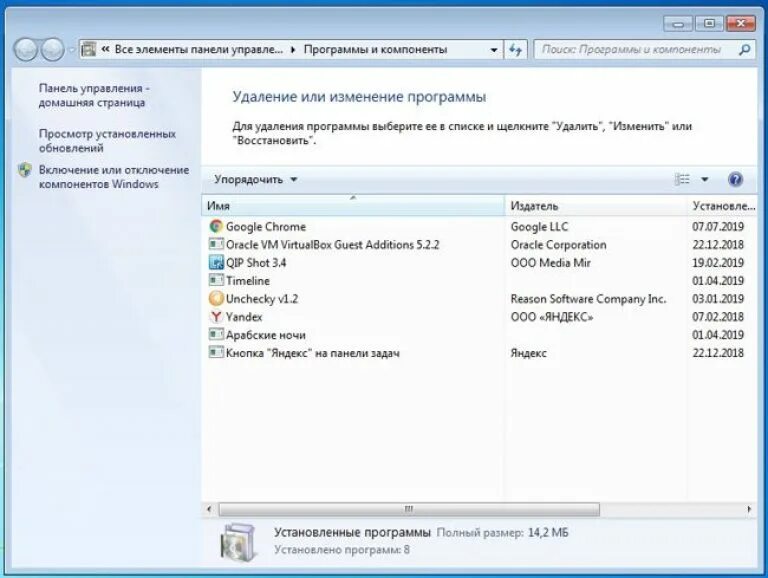Expand the breadcrumb arrow after Все элементы панели управления

click(293, 50)
